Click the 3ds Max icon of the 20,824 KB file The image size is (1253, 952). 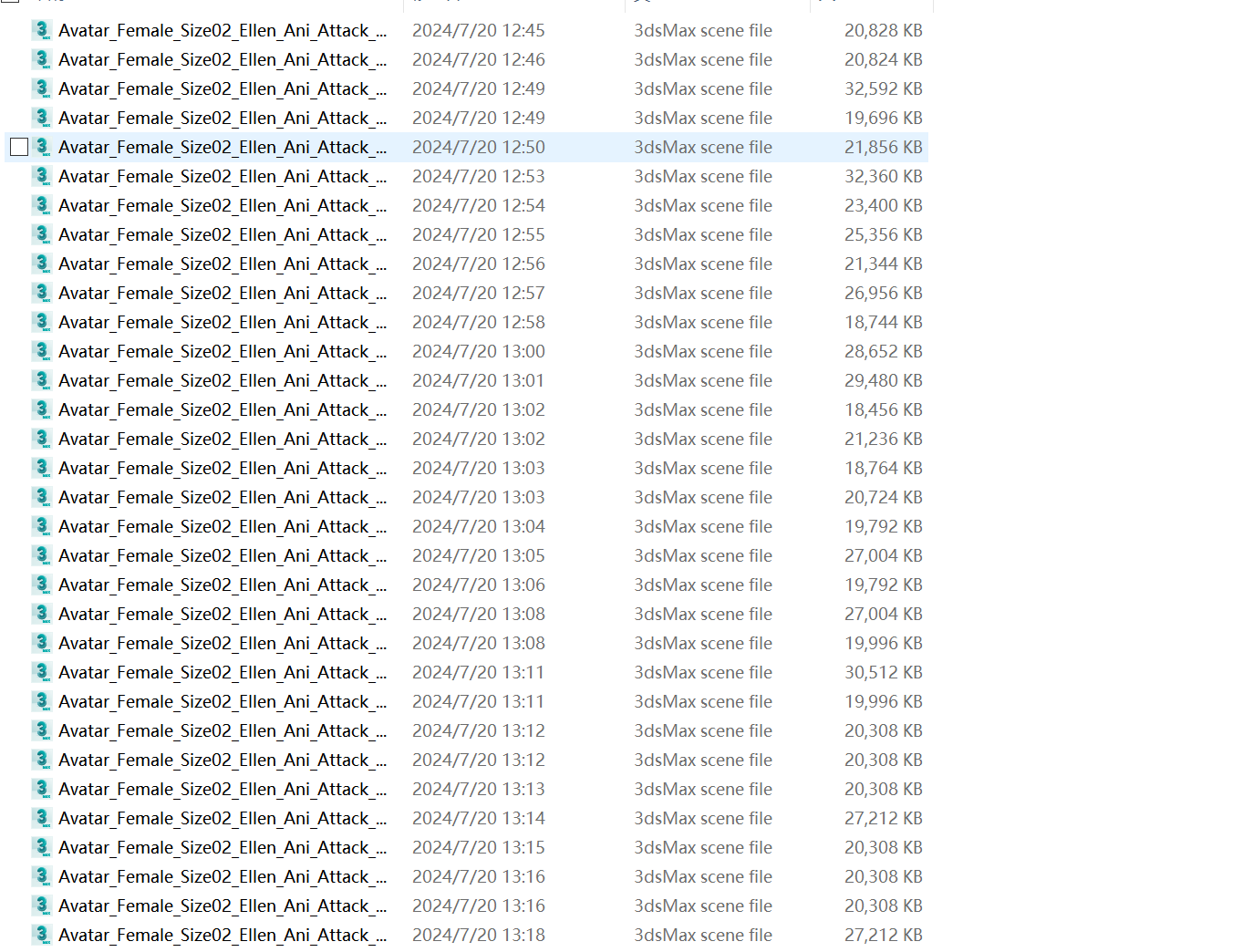point(42,59)
